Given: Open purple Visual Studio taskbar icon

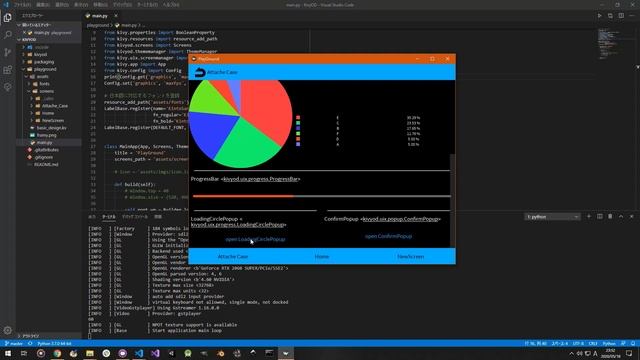Looking at the screenshot, I should click(155, 353).
